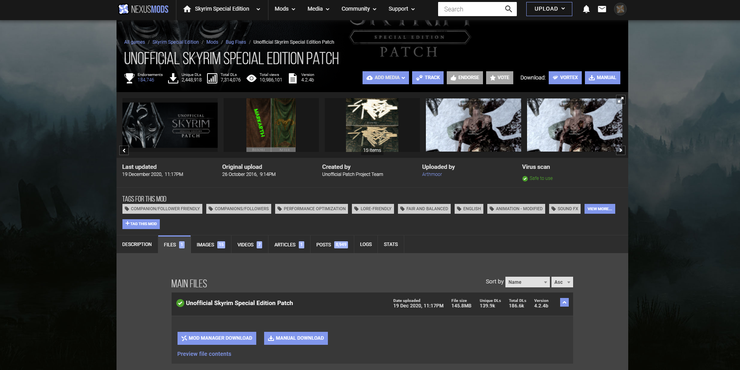Switch to the Files tab
The image size is (740, 370).
174,244
